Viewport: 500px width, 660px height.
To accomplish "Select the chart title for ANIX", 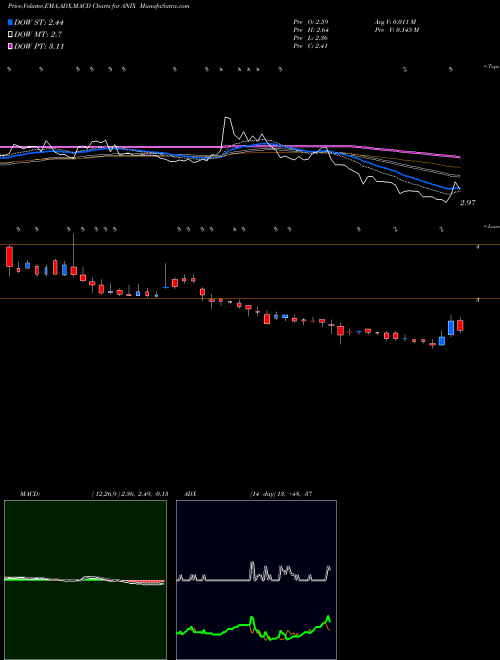I will (x=99, y=6).
